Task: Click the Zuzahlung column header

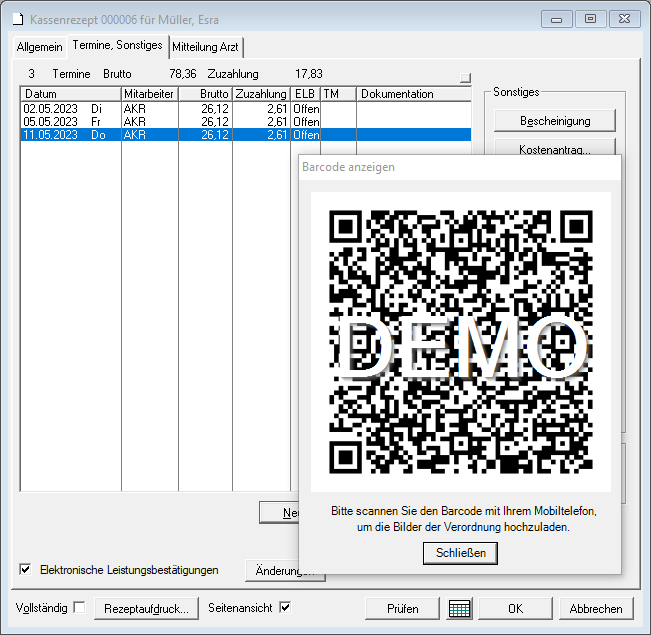Action: [x=262, y=94]
